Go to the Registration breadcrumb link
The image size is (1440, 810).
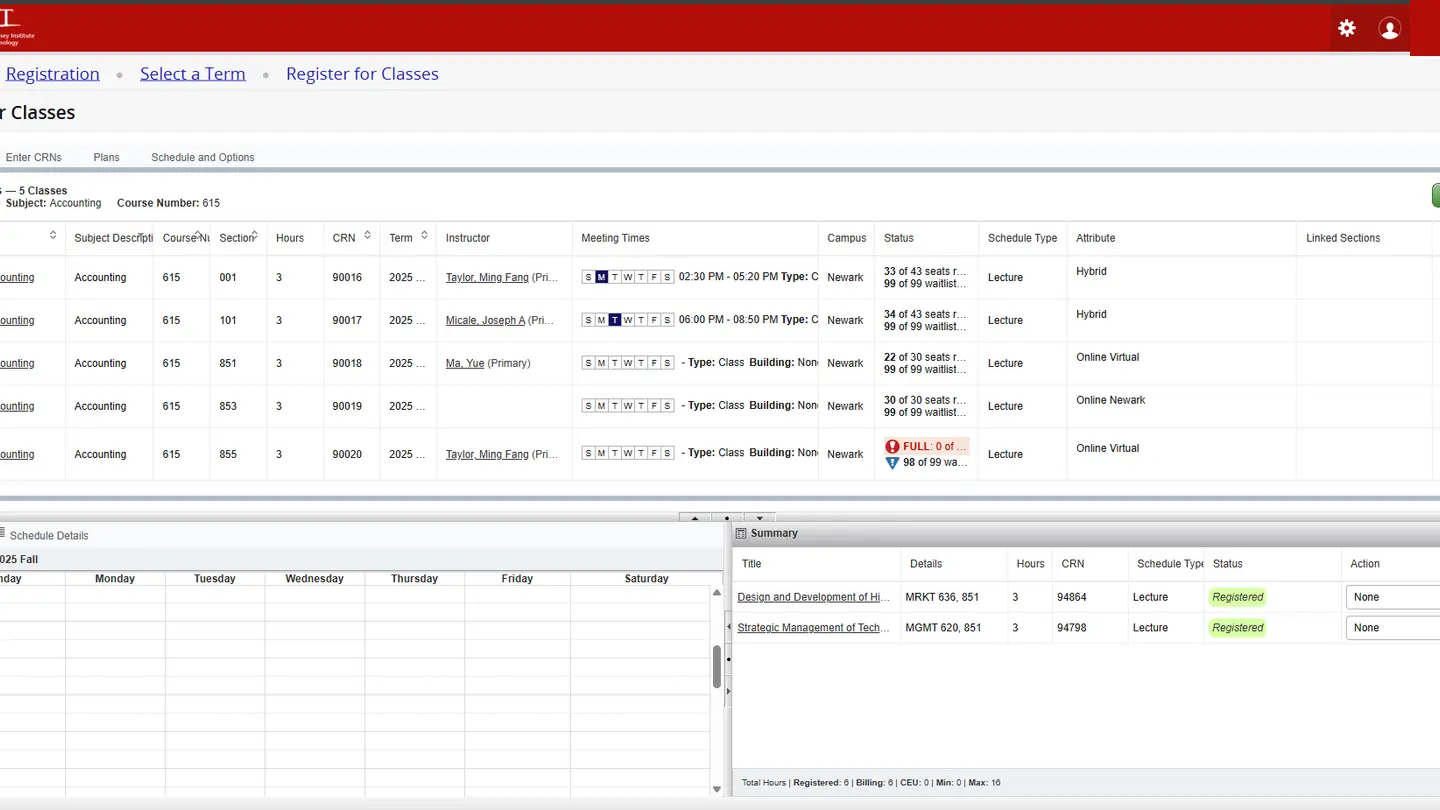52,74
